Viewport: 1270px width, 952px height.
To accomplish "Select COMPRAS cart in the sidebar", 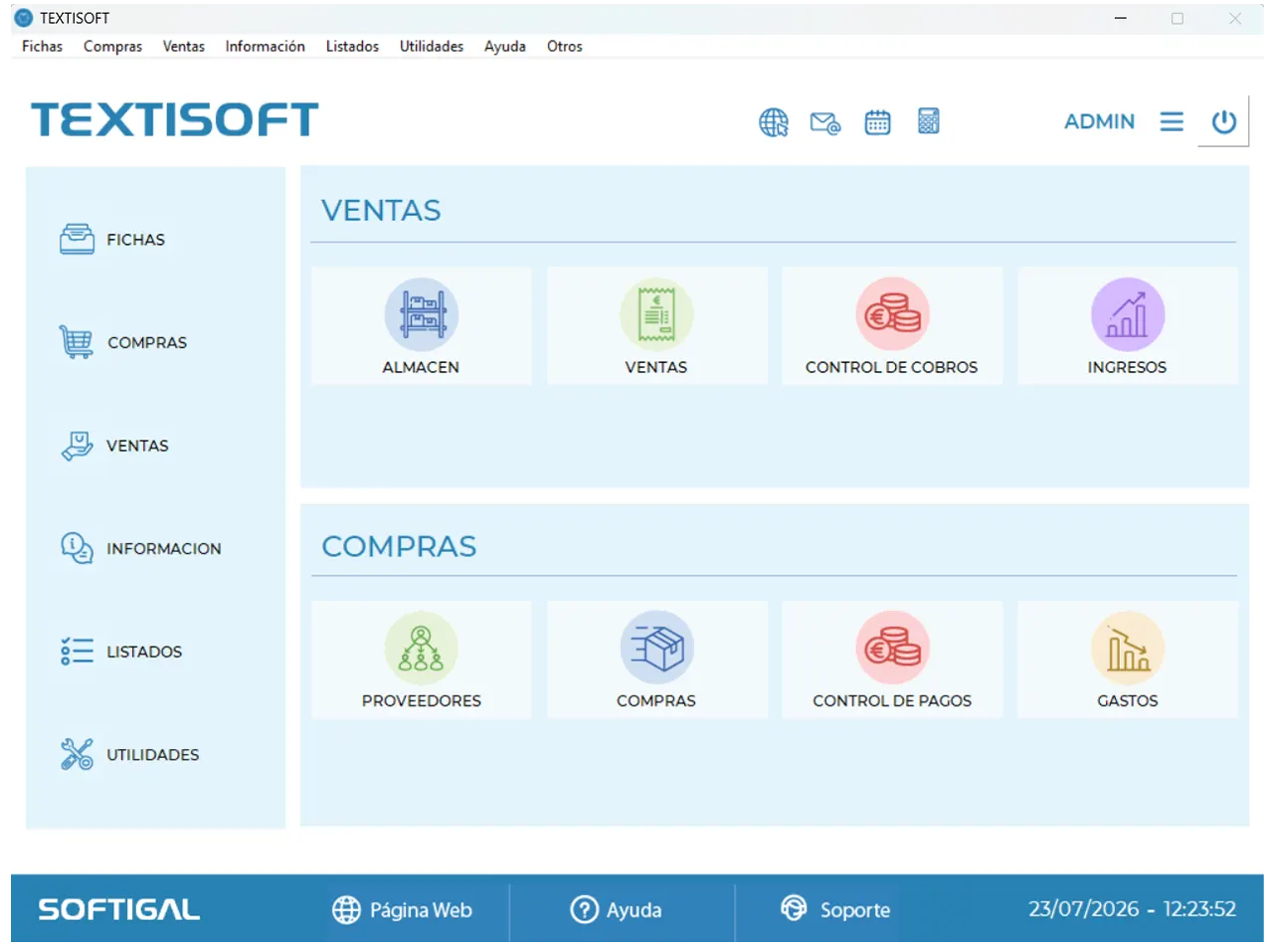I will tap(122, 342).
